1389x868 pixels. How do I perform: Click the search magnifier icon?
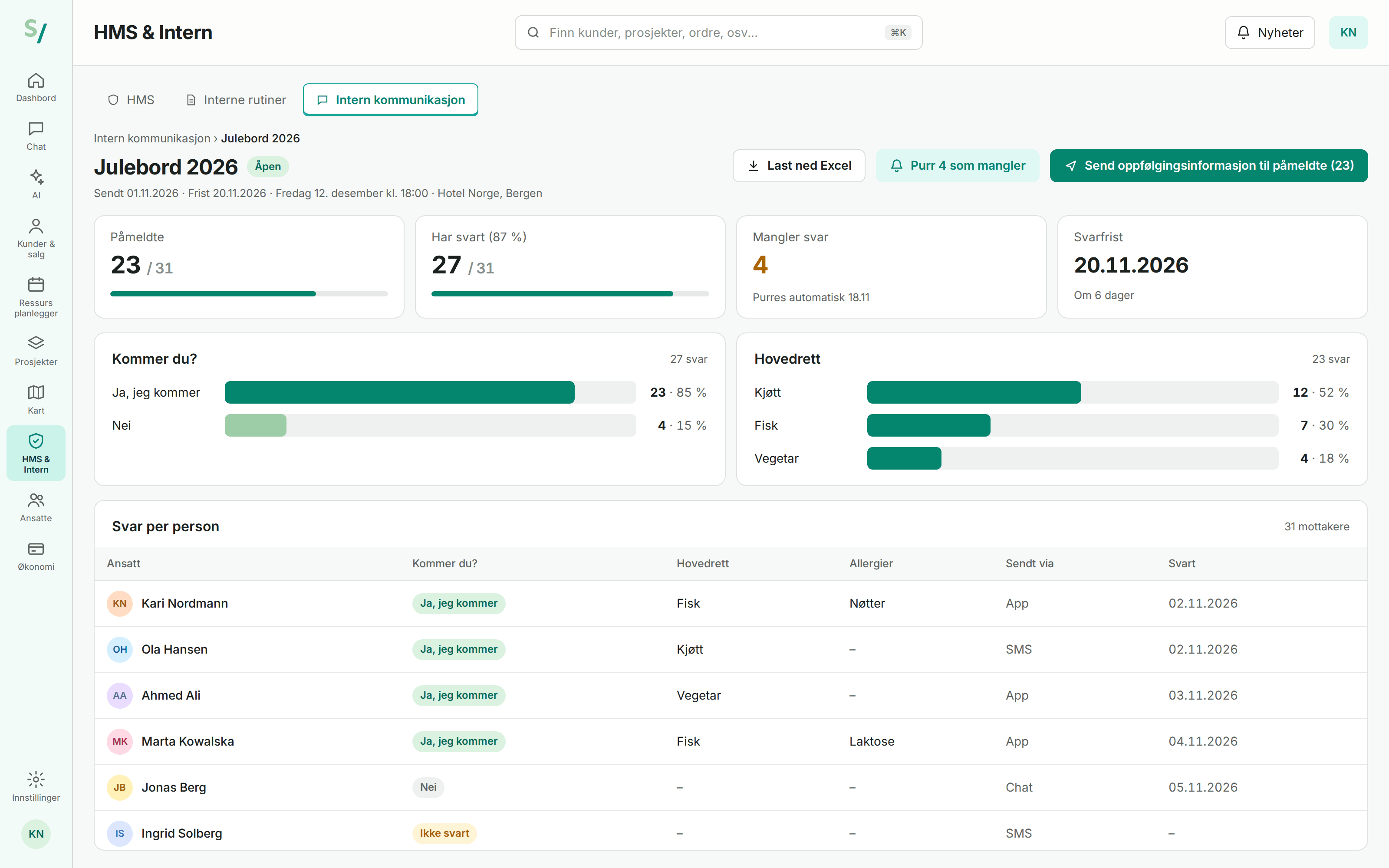[533, 33]
